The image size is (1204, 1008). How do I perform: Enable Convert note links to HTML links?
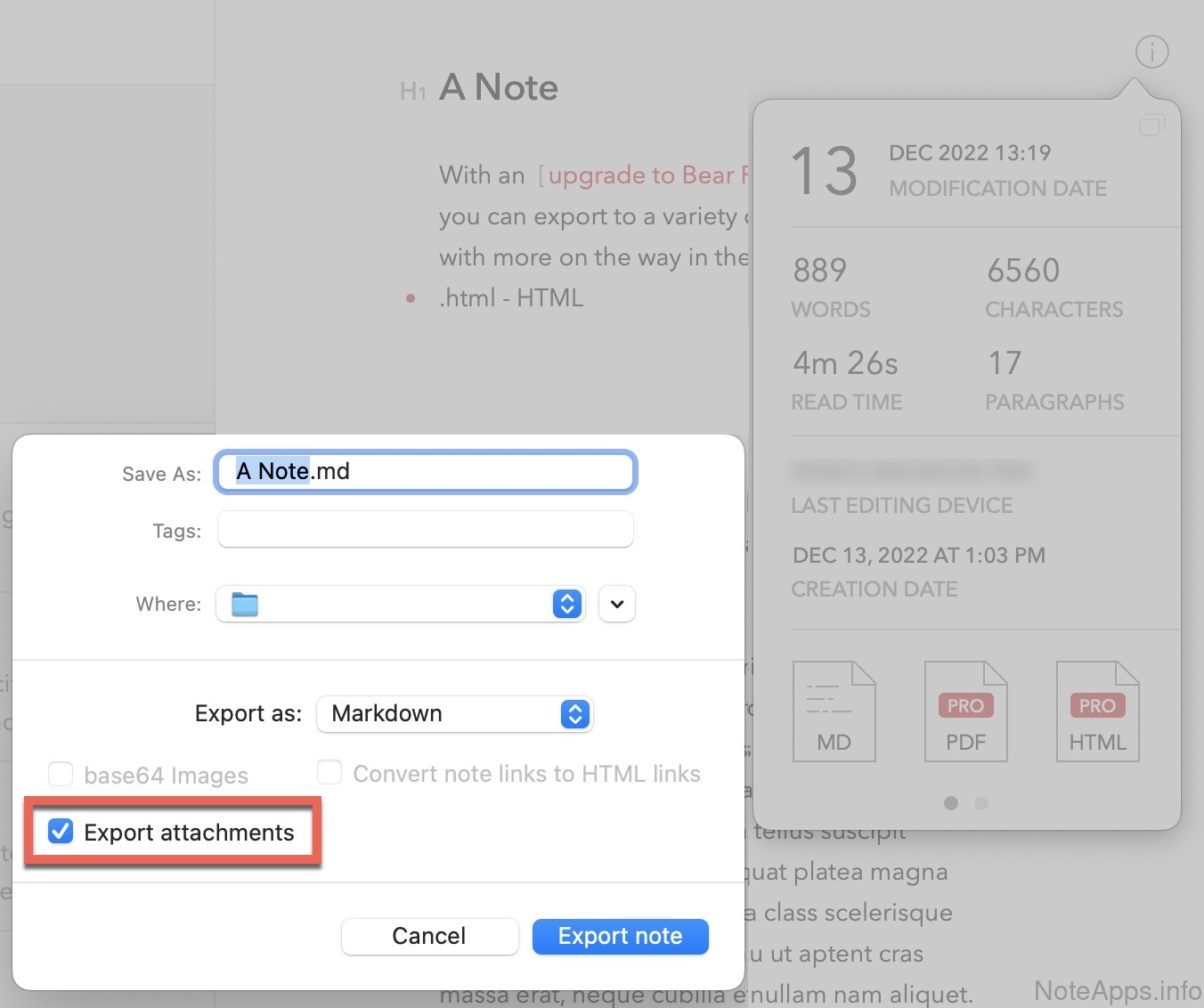(329, 773)
